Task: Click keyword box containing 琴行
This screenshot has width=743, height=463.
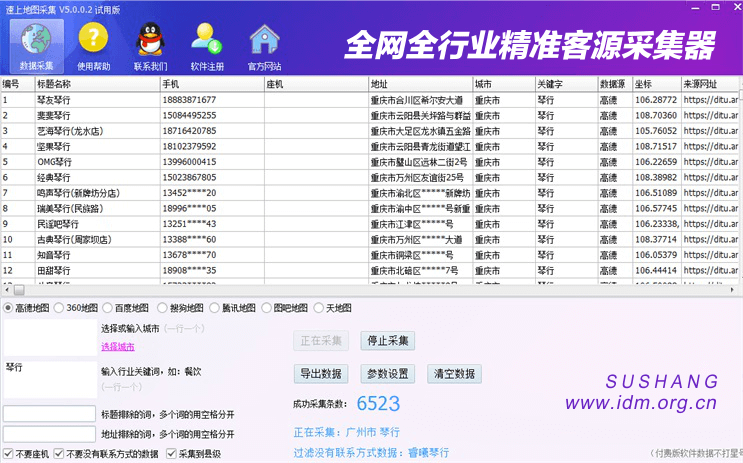Action: pos(50,380)
